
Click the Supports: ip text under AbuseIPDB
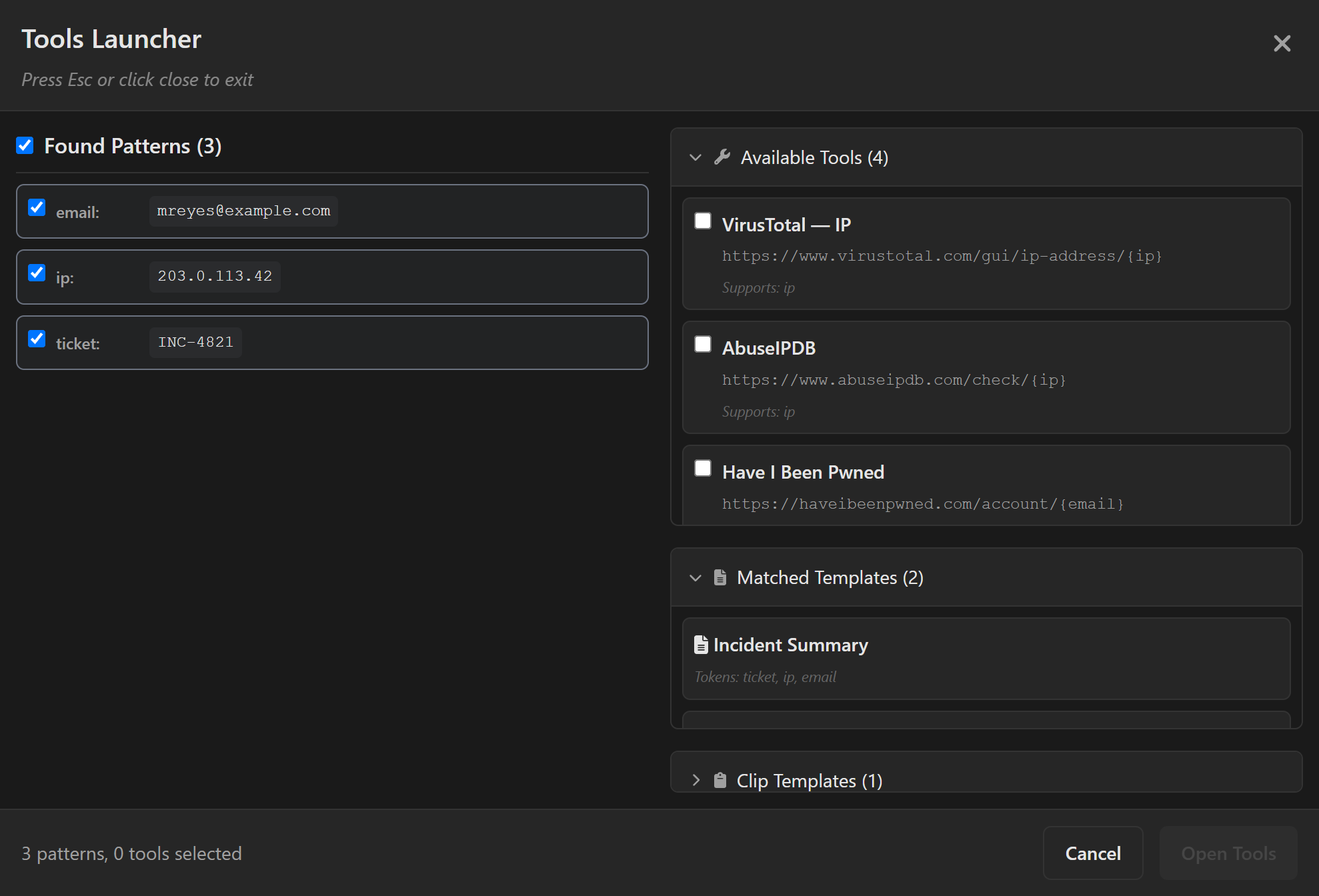click(758, 411)
